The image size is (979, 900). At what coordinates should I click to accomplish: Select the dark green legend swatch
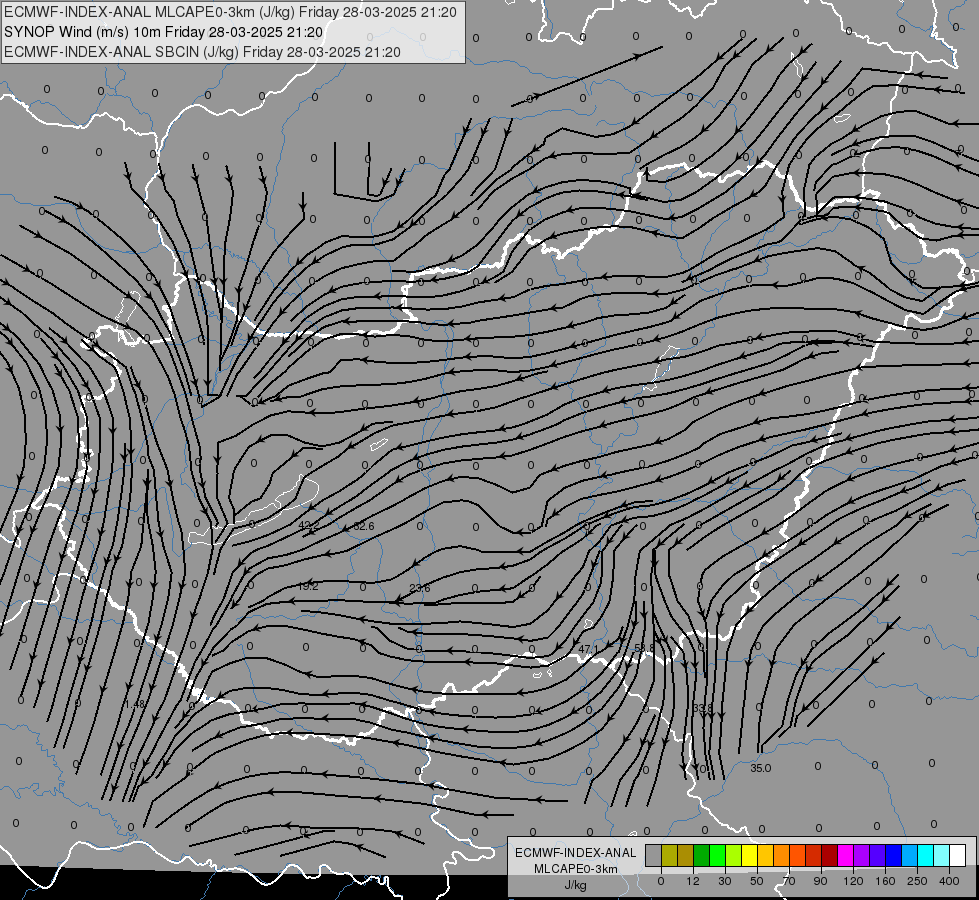point(701,855)
